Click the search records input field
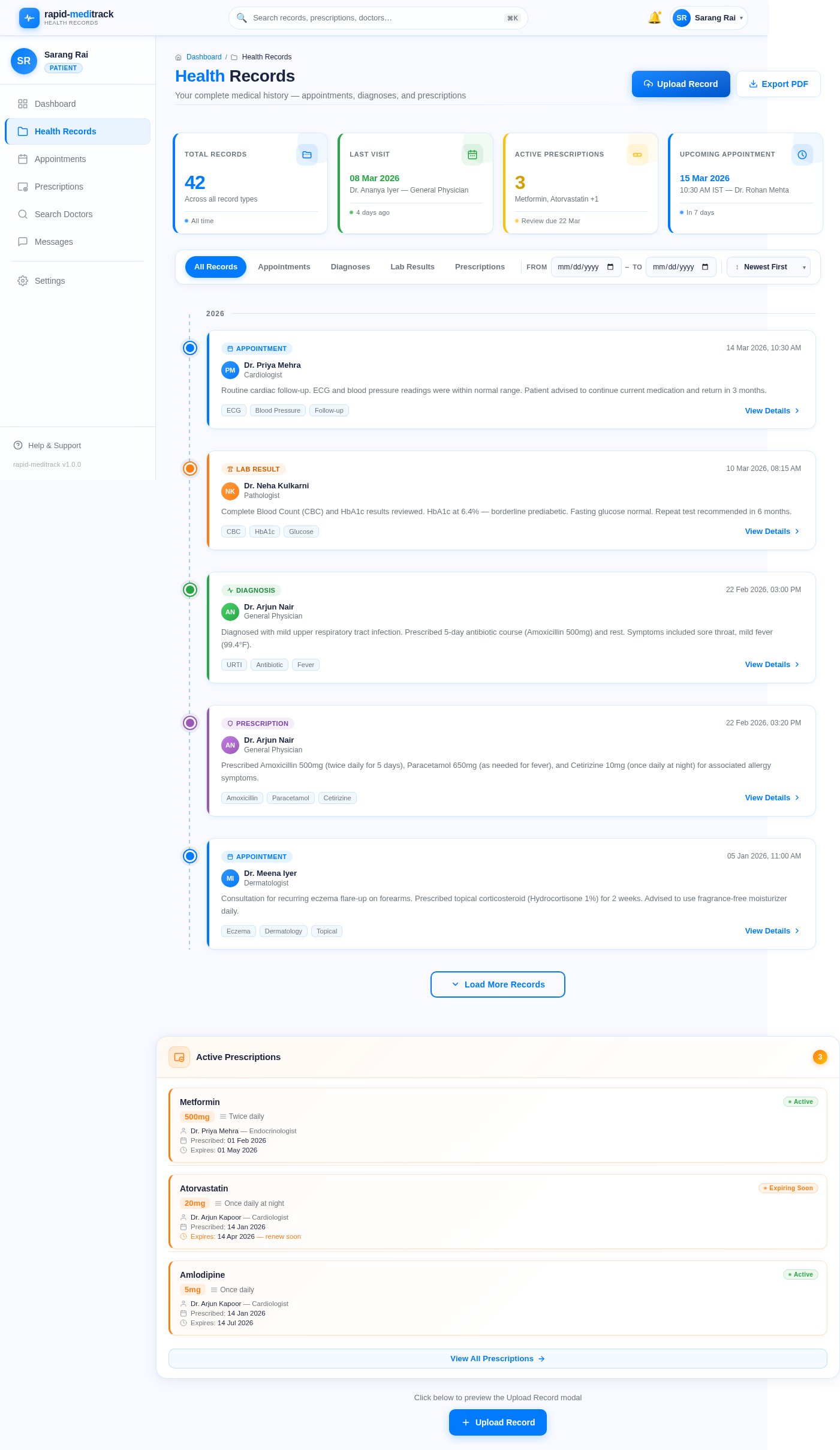 pyautogui.click(x=378, y=18)
